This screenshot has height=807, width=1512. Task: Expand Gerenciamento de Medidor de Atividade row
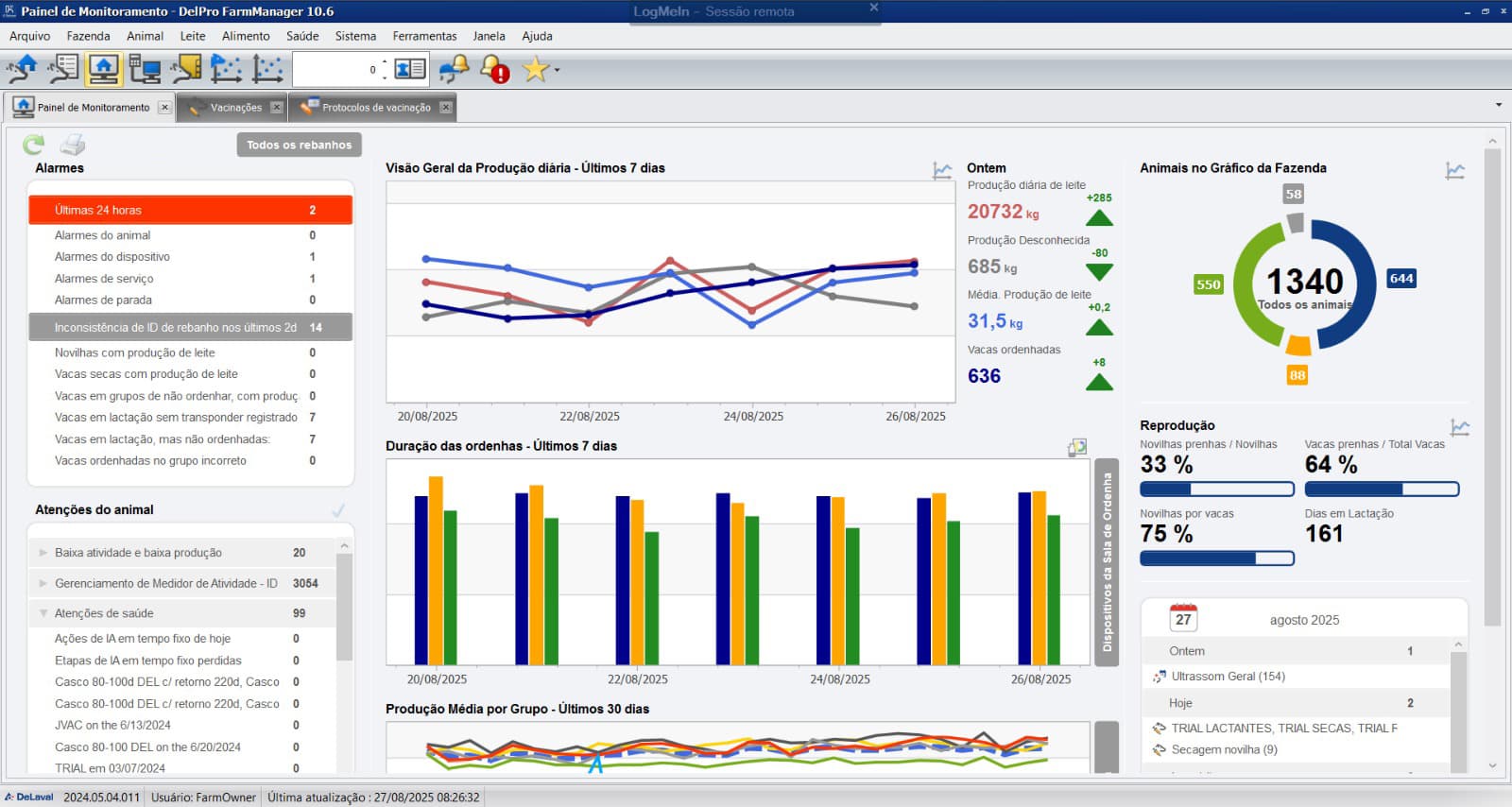(x=43, y=584)
